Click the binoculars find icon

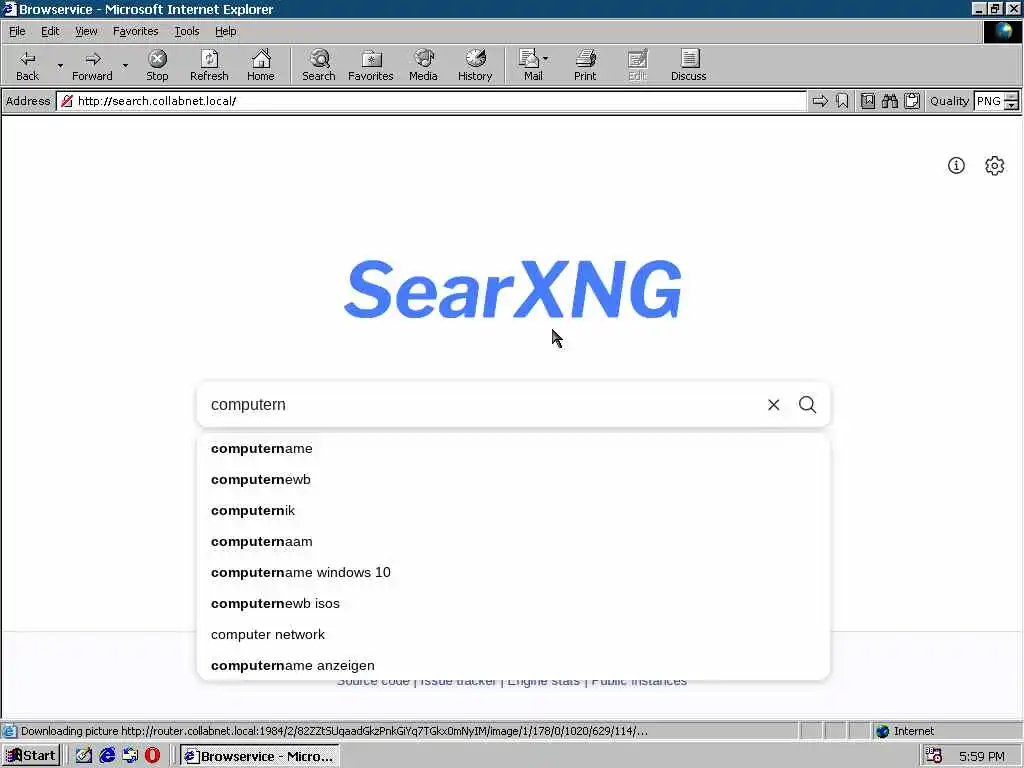[x=889, y=101]
